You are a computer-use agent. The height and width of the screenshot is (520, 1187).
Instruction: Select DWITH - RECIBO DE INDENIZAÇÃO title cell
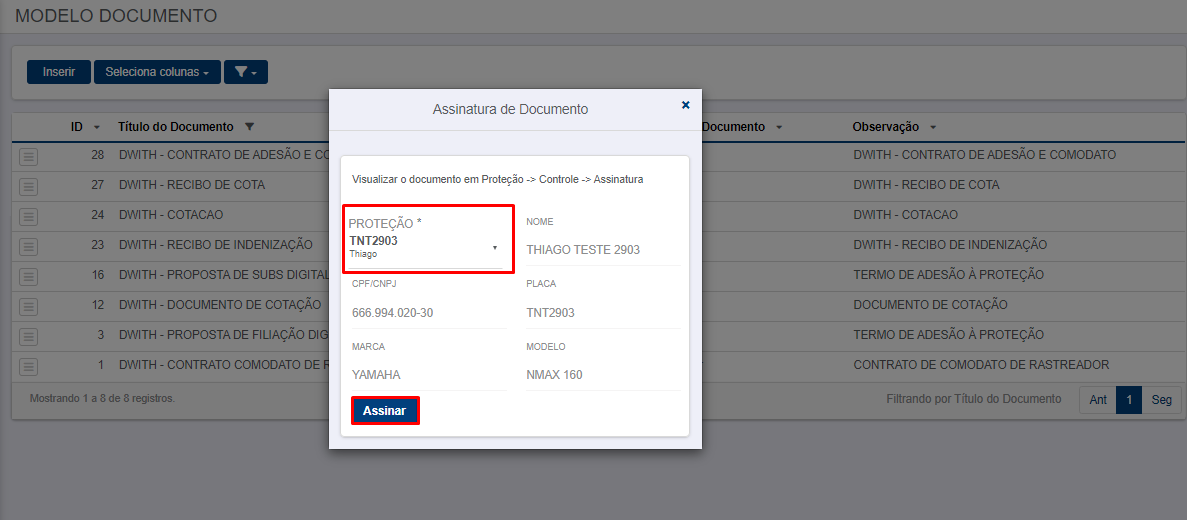coord(216,244)
